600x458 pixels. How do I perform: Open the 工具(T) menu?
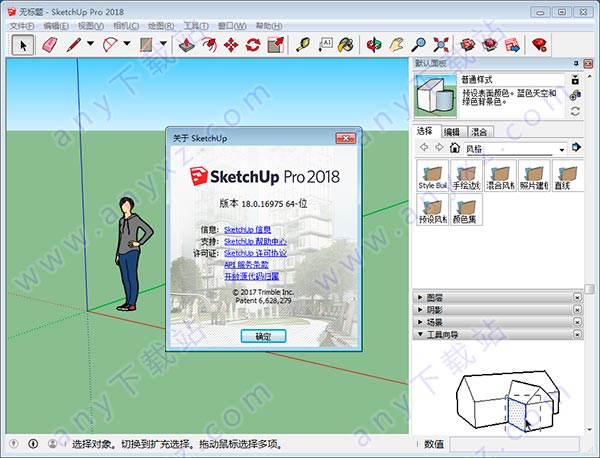click(x=196, y=26)
